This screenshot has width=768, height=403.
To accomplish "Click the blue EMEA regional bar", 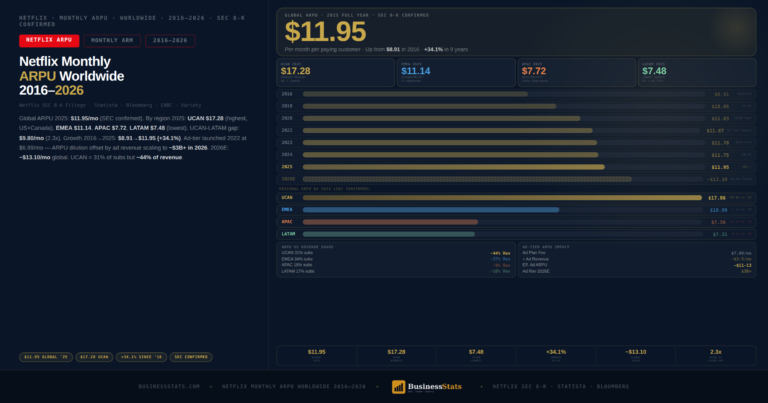I will click(x=431, y=210).
